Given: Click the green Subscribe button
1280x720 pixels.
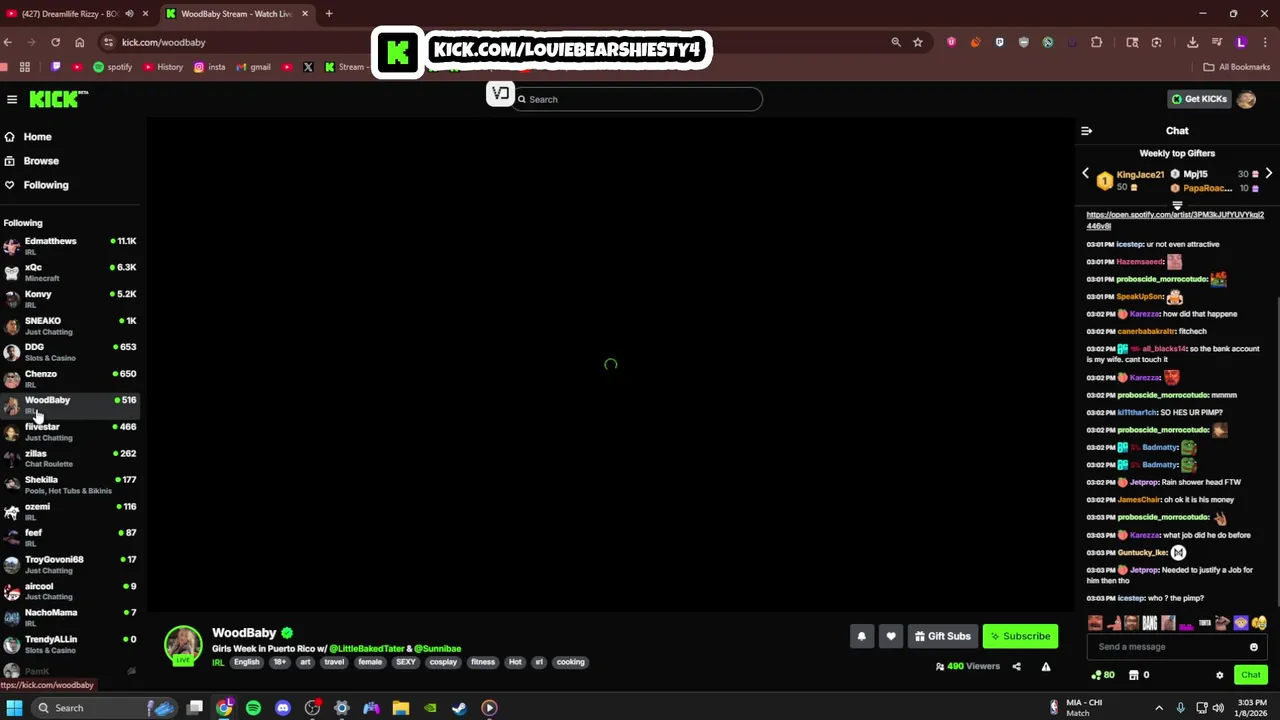Looking at the screenshot, I should 1020,636.
